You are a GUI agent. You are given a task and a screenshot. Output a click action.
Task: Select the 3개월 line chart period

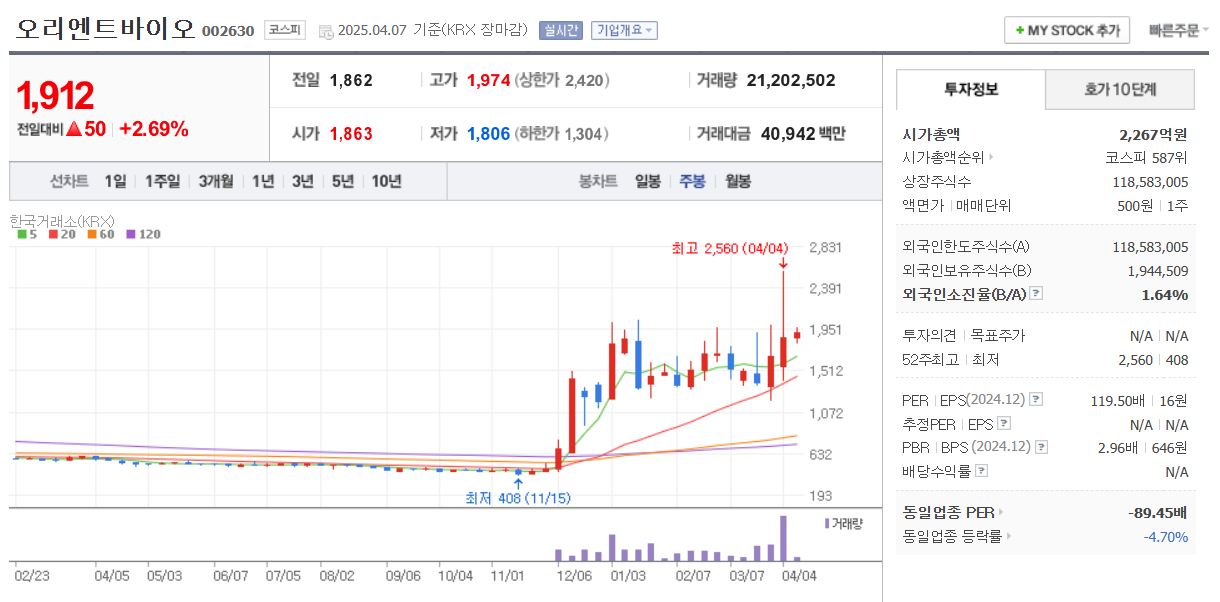[216, 181]
